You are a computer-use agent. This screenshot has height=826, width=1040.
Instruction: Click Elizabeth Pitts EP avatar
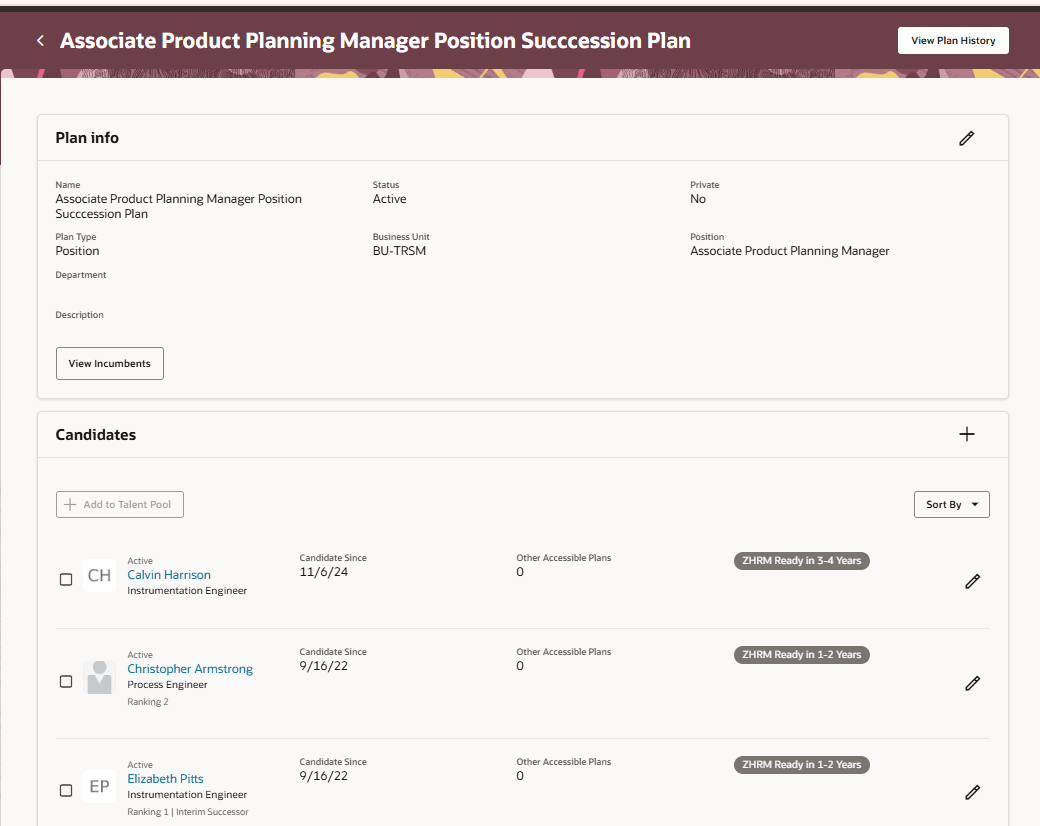(99, 787)
